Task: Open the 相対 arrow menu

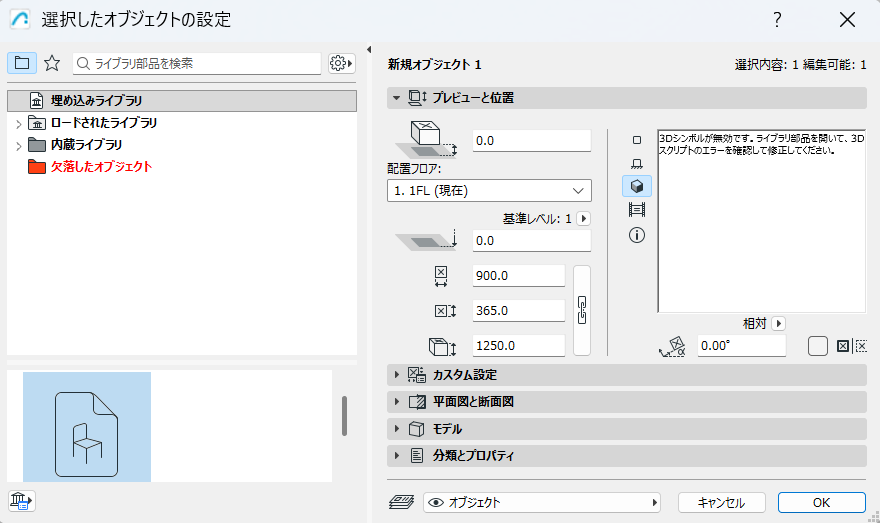Action: pos(778,324)
